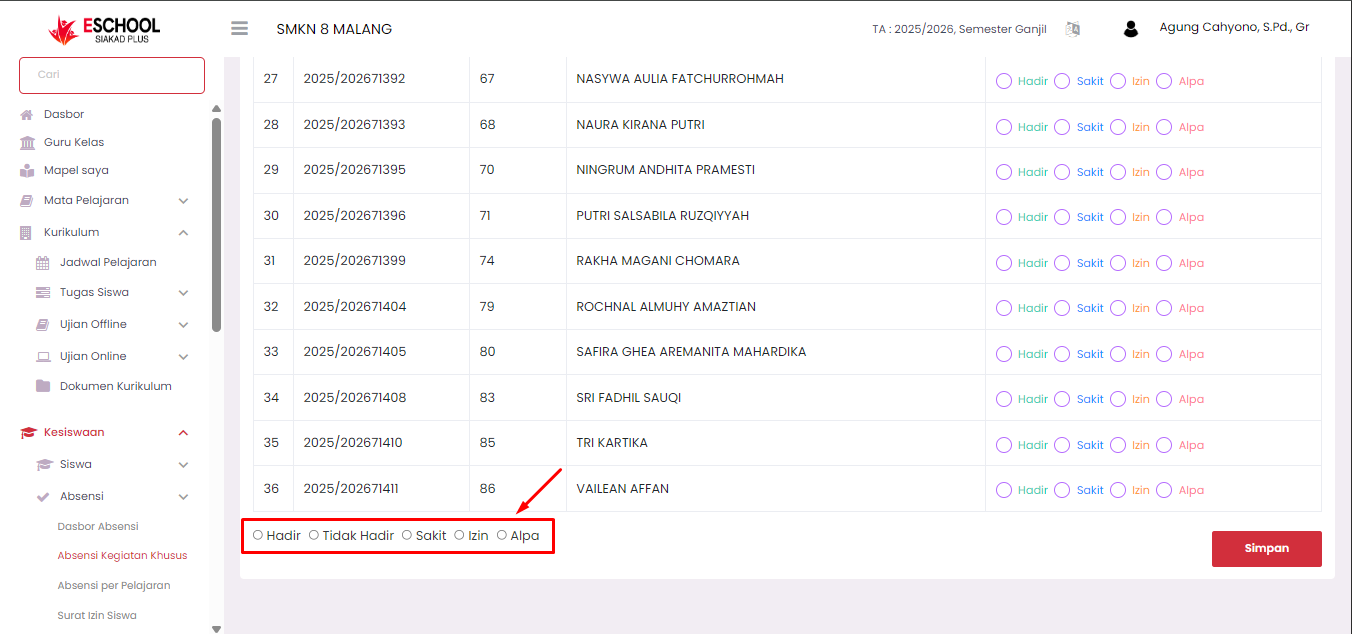Open Absensi Kegiatan Khusus menu item
Viewport: 1352px width, 634px height.
coord(122,556)
